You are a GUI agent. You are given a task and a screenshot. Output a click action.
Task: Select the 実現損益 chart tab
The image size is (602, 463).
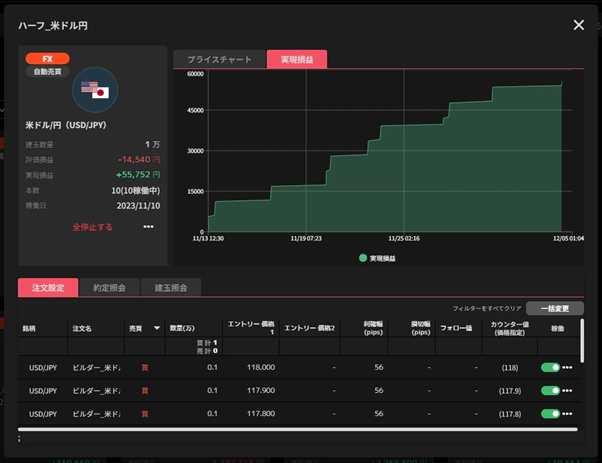pyautogui.click(x=297, y=59)
